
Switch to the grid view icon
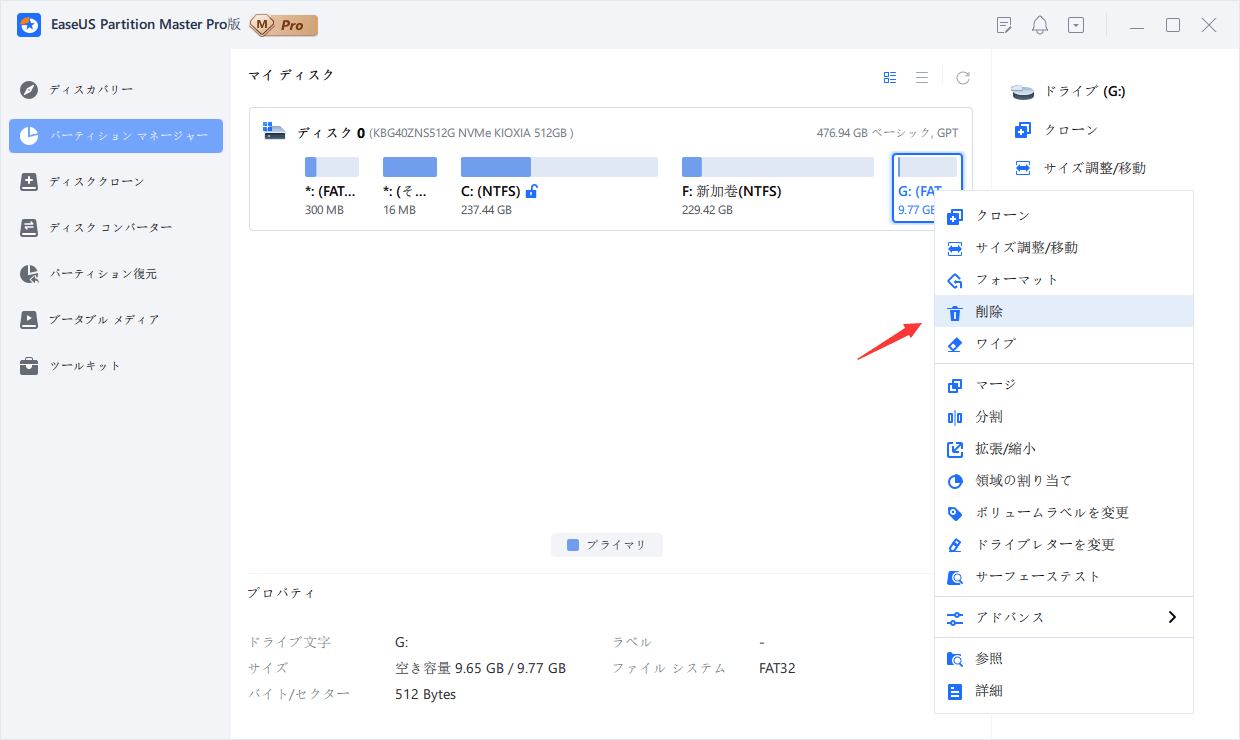click(890, 77)
